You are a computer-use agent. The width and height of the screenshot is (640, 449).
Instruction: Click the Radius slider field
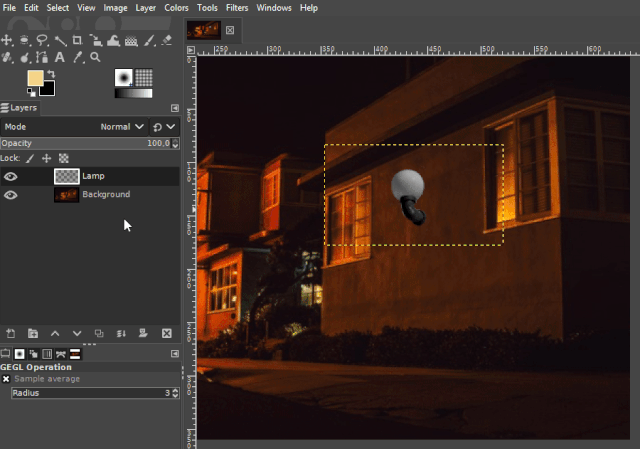click(91, 393)
